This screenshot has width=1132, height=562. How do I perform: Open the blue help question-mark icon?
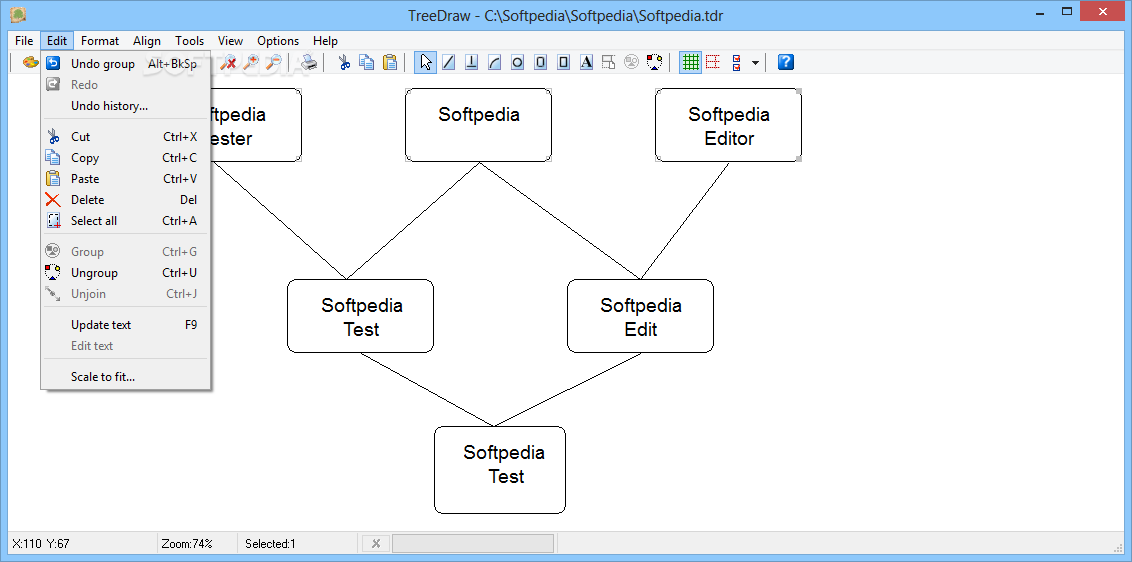pos(785,63)
